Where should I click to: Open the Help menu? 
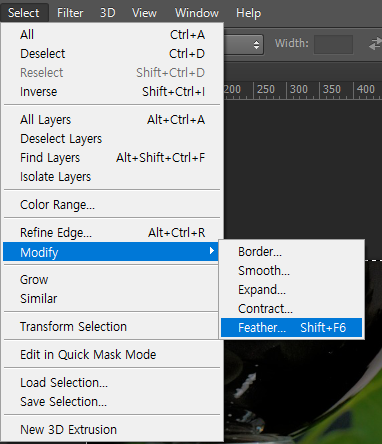(248, 13)
